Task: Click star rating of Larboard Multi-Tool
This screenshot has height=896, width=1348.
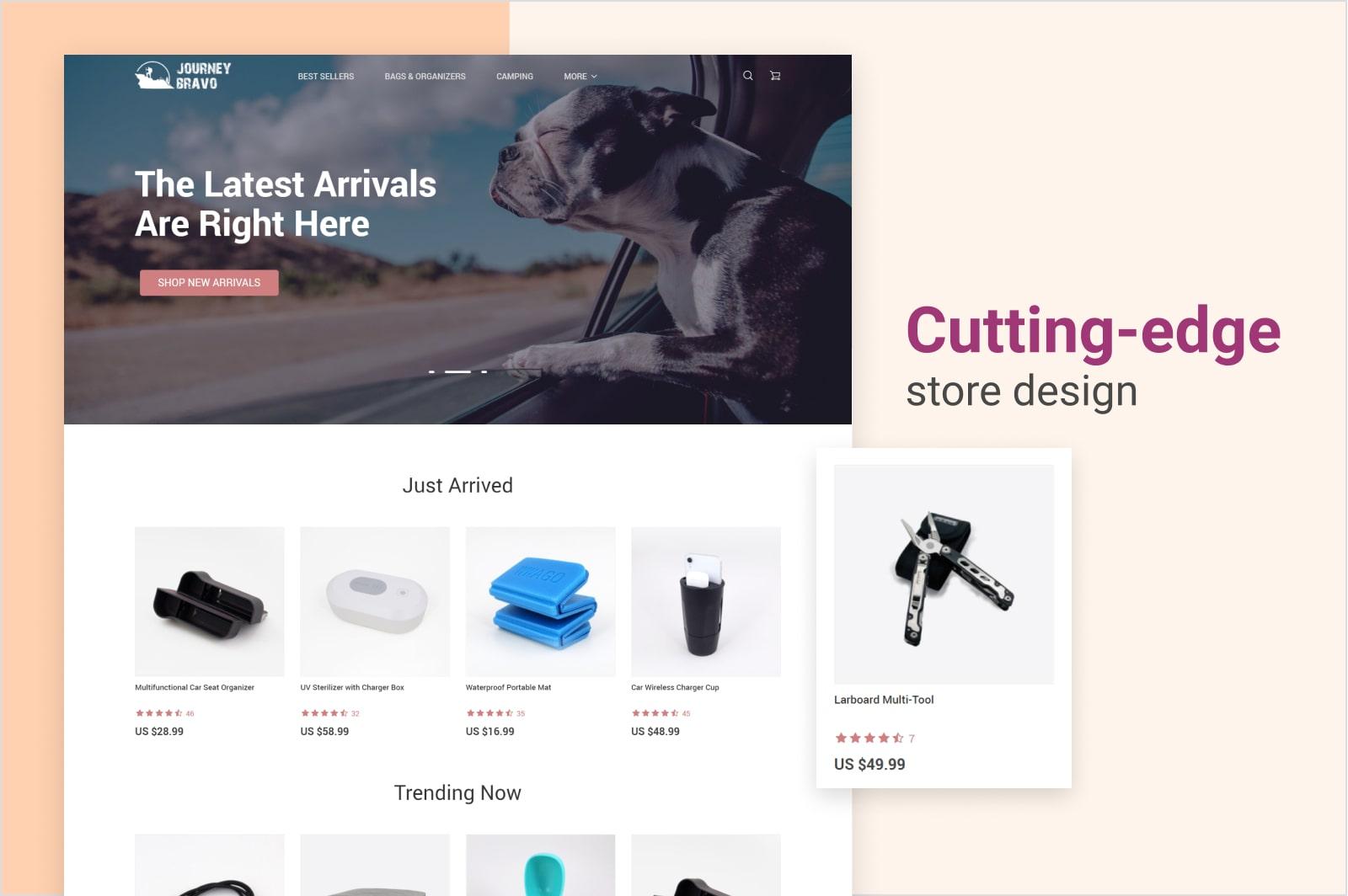Action: click(x=869, y=739)
